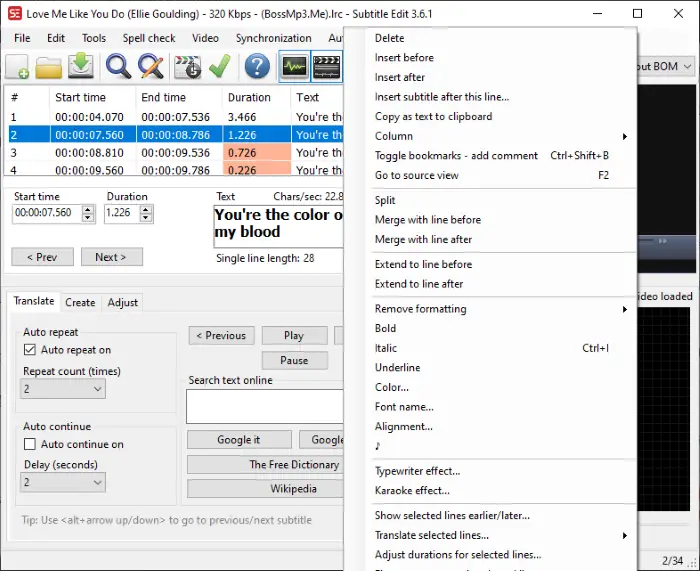This screenshot has width=700, height=571.
Task: Open the Synchronization menu
Action: (x=274, y=38)
